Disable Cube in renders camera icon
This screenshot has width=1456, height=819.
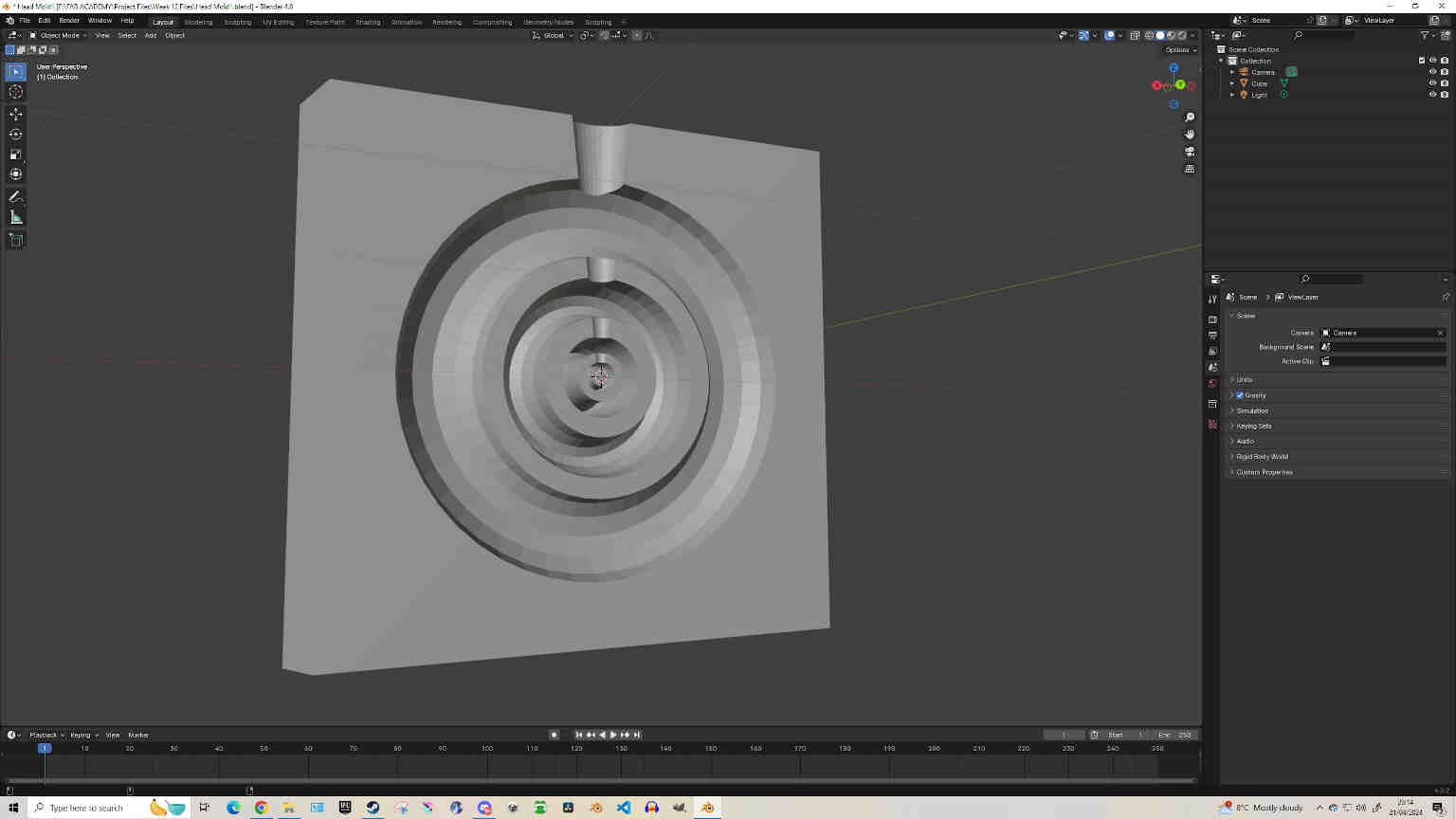[x=1444, y=83]
